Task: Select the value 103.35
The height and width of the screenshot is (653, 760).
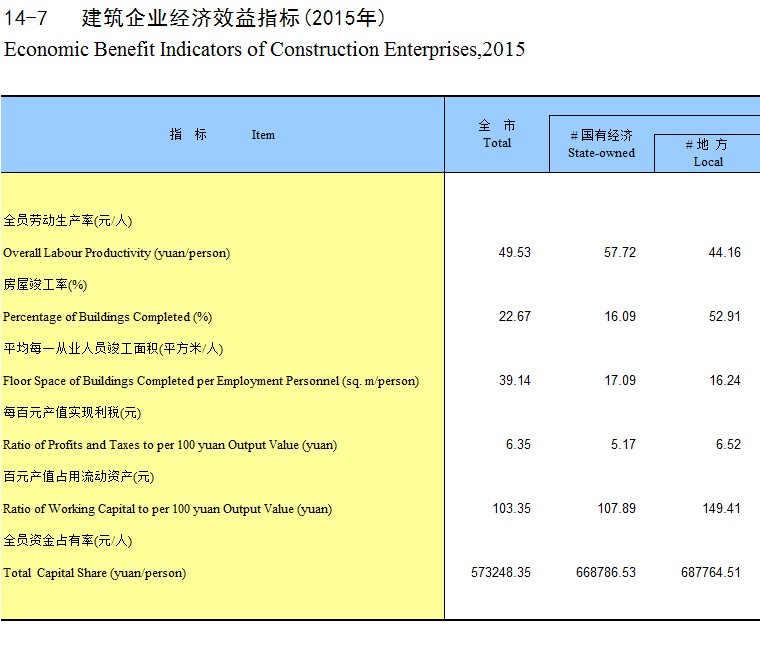Action: tap(511, 509)
